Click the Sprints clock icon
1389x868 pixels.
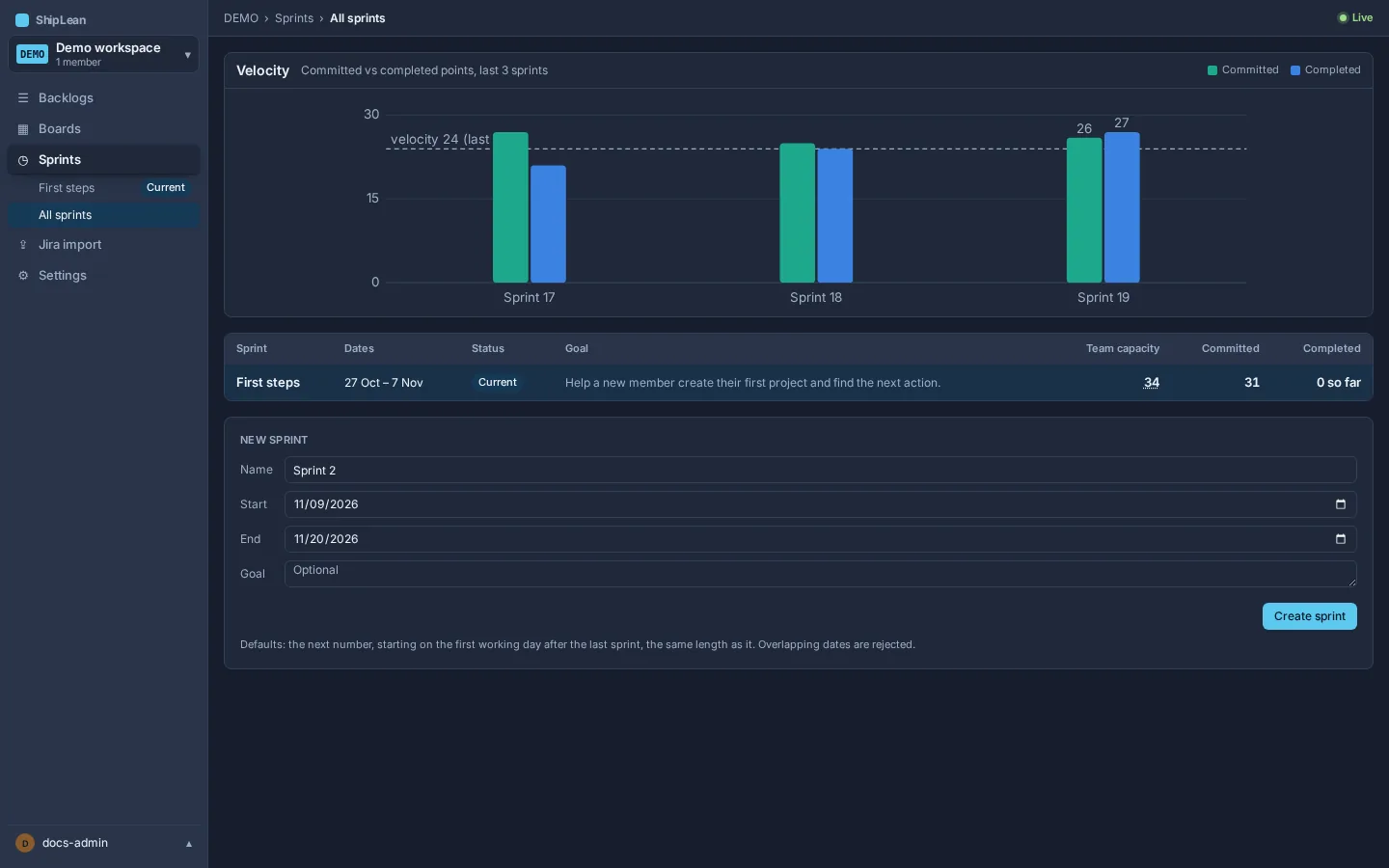23,160
